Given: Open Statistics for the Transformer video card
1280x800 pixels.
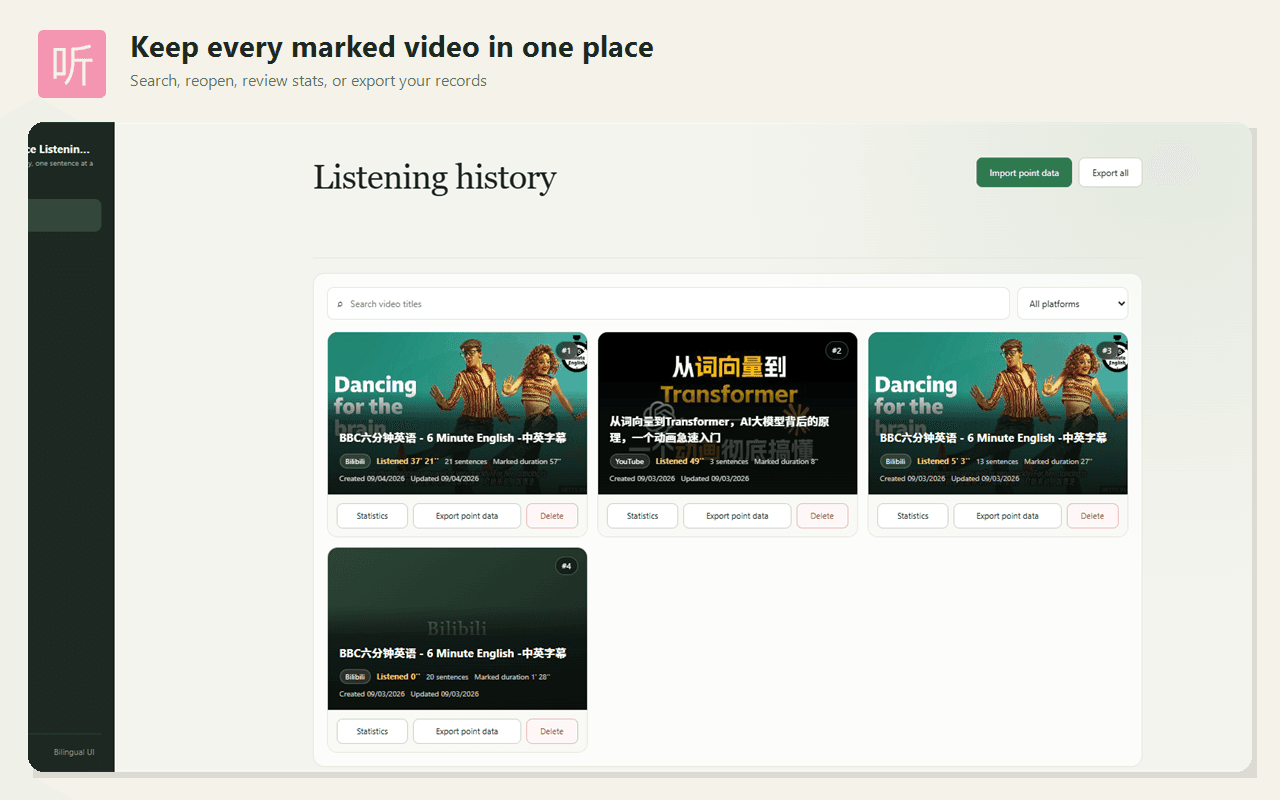Looking at the screenshot, I should click(642, 516).
